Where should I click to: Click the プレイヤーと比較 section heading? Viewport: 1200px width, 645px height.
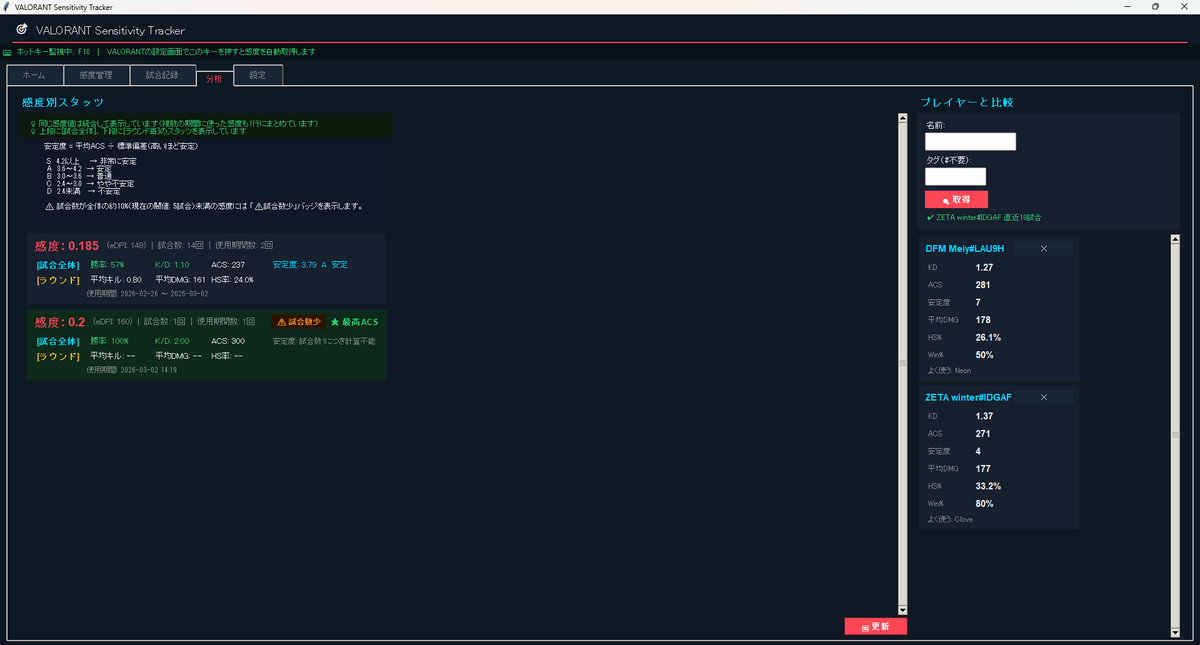tap(968, 102)
